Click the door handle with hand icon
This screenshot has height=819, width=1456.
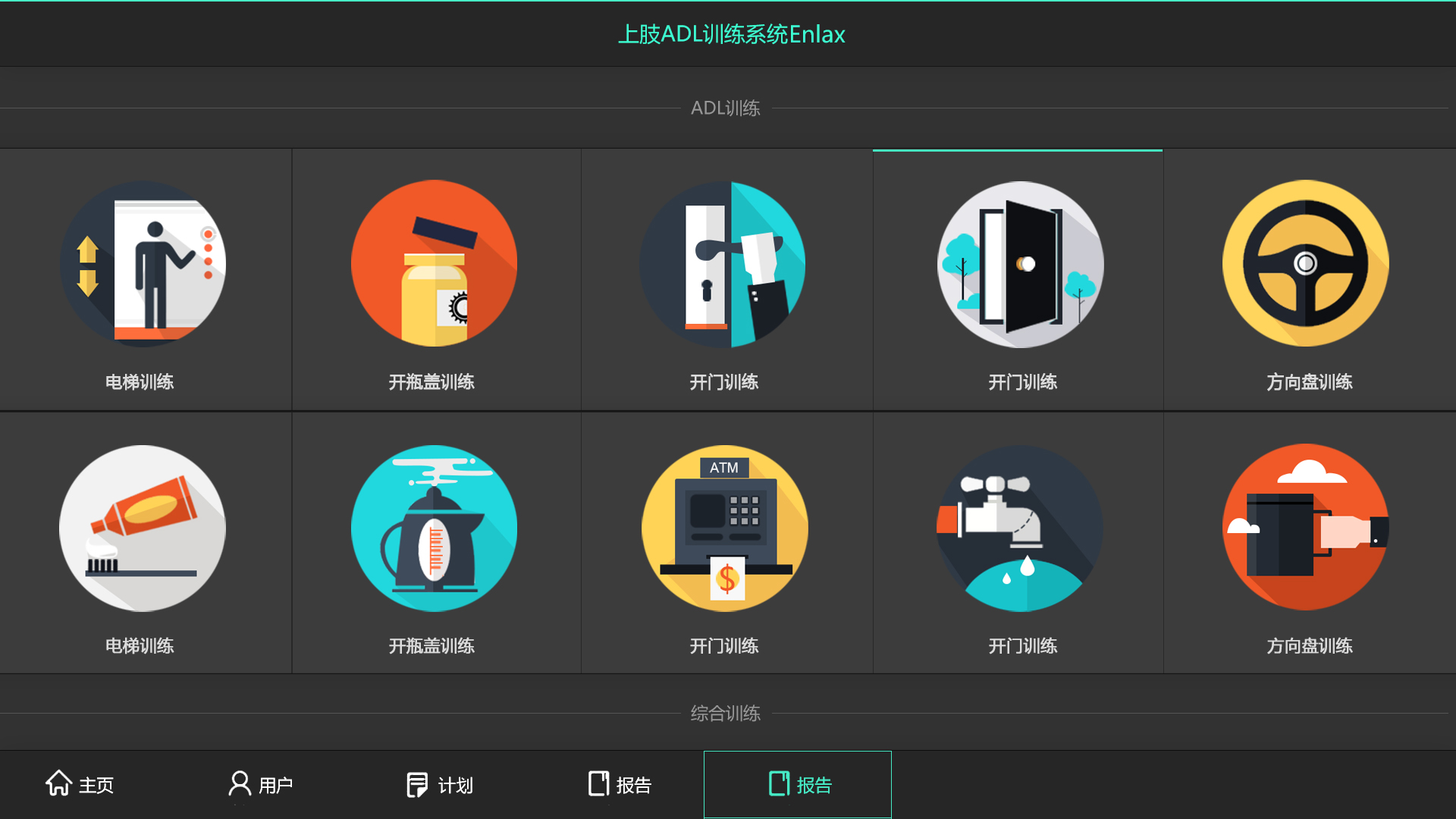pos(723,264)
